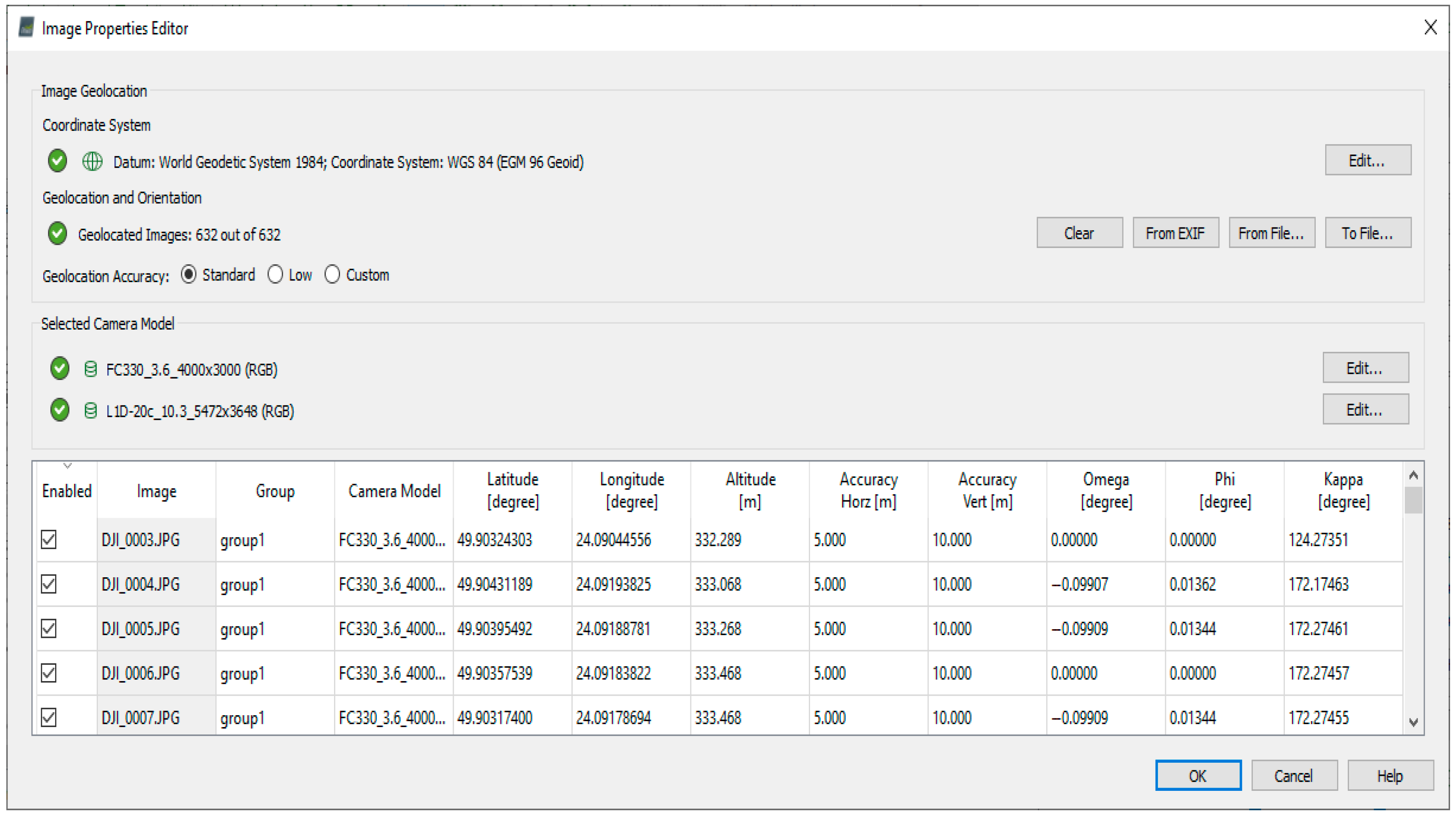Click database icon for FC330 camera model
Image resolution: width=1456 pixels, height=815 pixels.
point(90,369)
